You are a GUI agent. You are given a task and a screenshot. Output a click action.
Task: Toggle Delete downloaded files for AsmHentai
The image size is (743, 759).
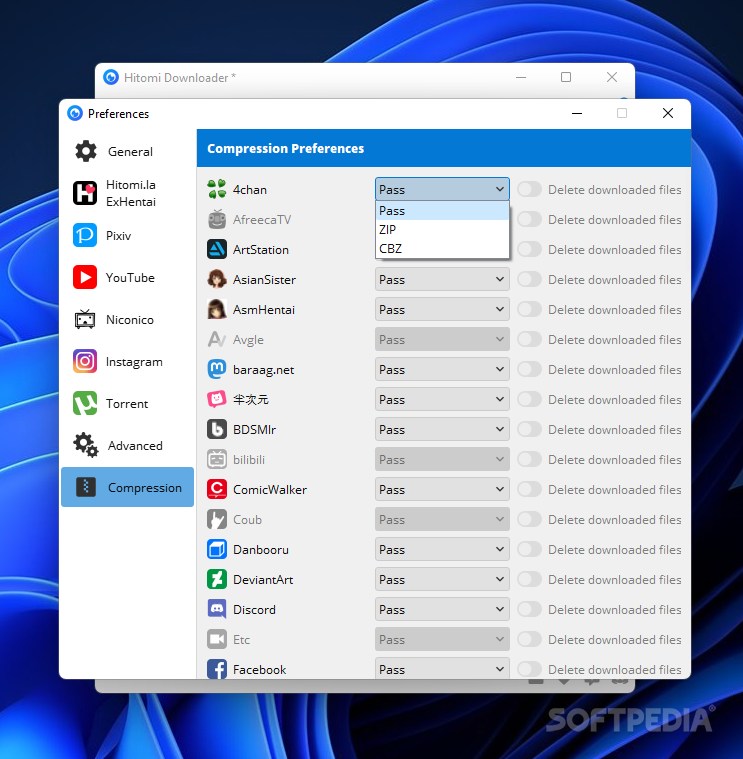(x=529, y=309)
